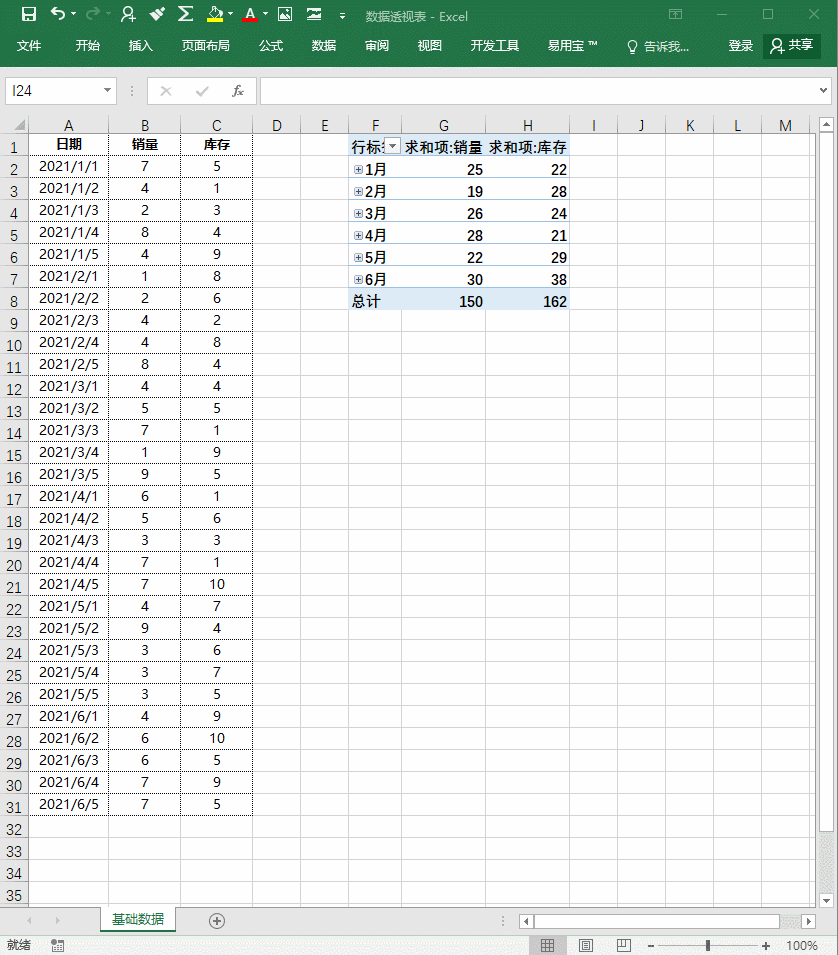Click the 总计 cell in the pivot table
This screenshot has height=955, width=838.
coord(375,301)
